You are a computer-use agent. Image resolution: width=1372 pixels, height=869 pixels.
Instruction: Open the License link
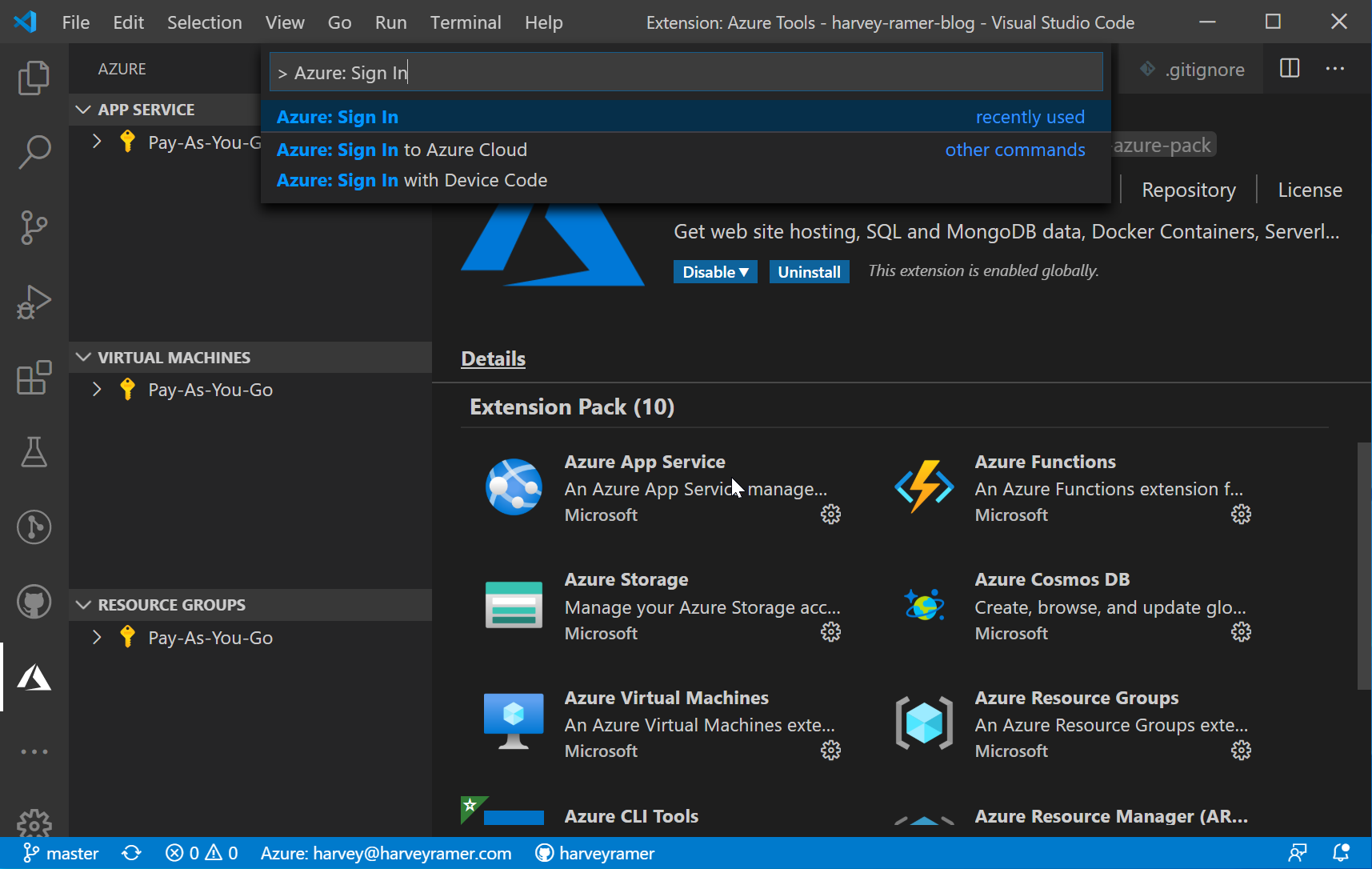[x=1310, y=190]
